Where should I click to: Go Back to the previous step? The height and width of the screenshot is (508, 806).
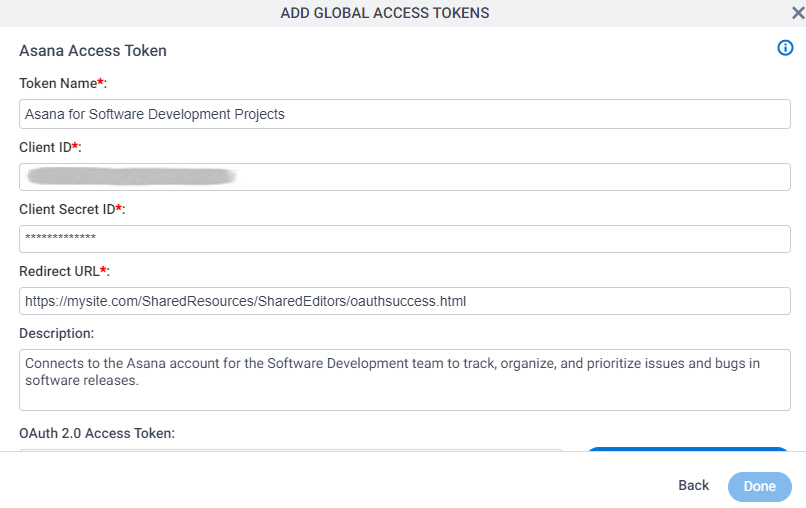pyautogui.click(x=693, y=485)
